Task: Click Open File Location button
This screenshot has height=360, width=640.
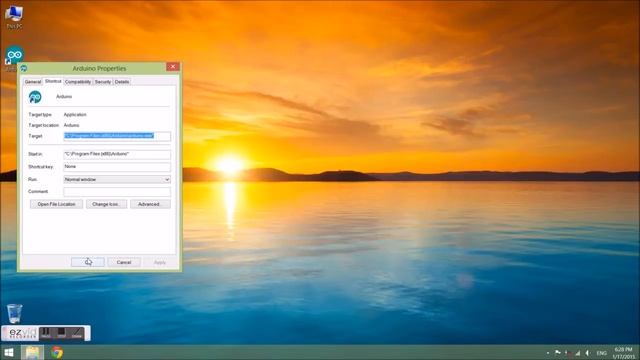Action: 56,204
